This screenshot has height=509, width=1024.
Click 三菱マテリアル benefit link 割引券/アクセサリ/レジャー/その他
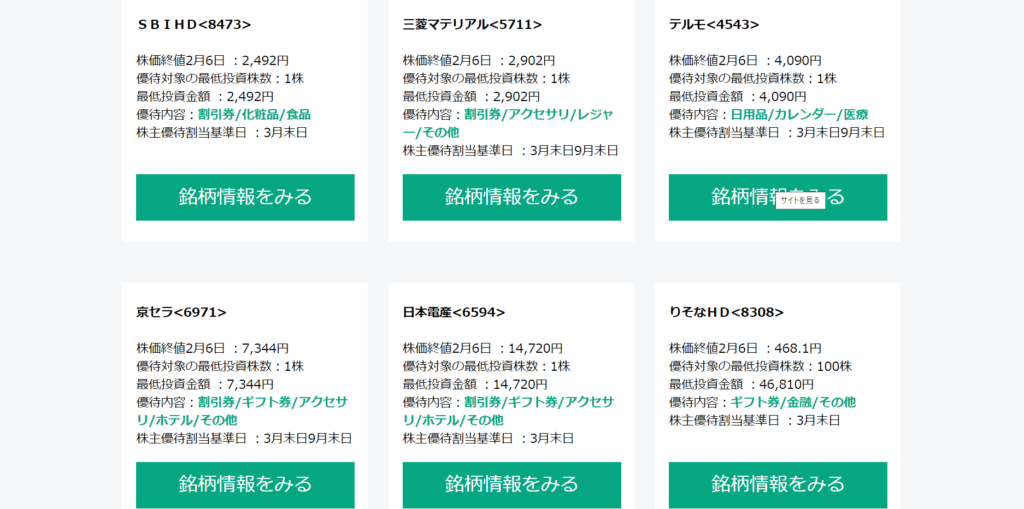click(x=508, y=123)
